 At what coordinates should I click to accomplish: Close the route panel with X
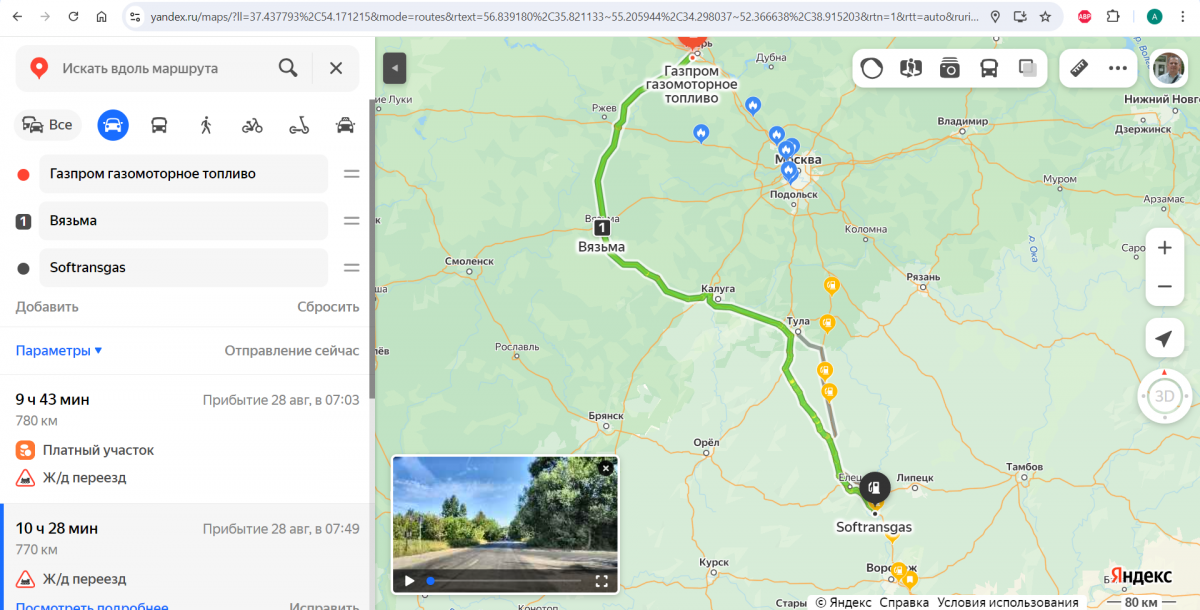[336, 68]
